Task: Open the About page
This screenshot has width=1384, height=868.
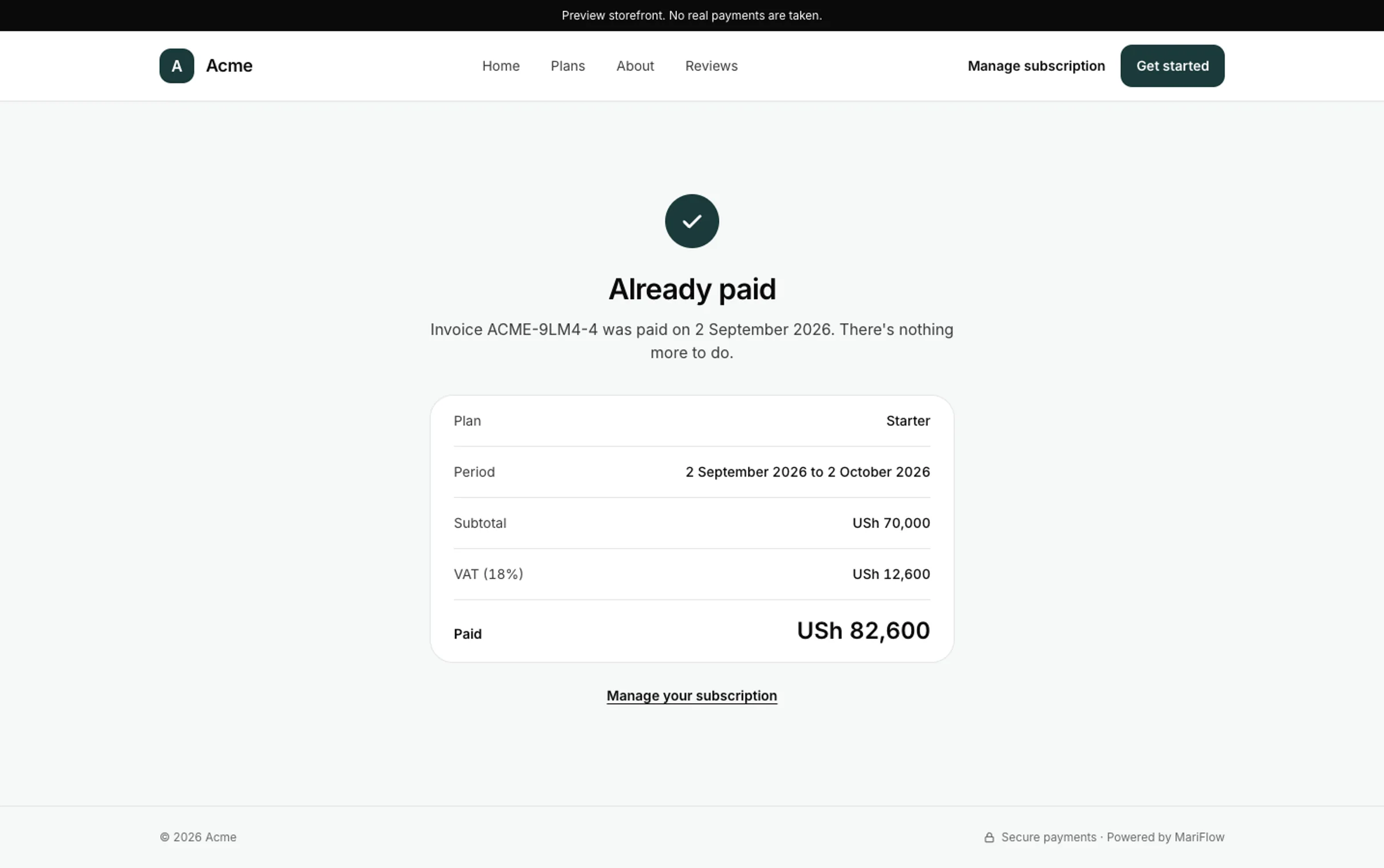Action: pyautogui.click(x=635, y=66)
